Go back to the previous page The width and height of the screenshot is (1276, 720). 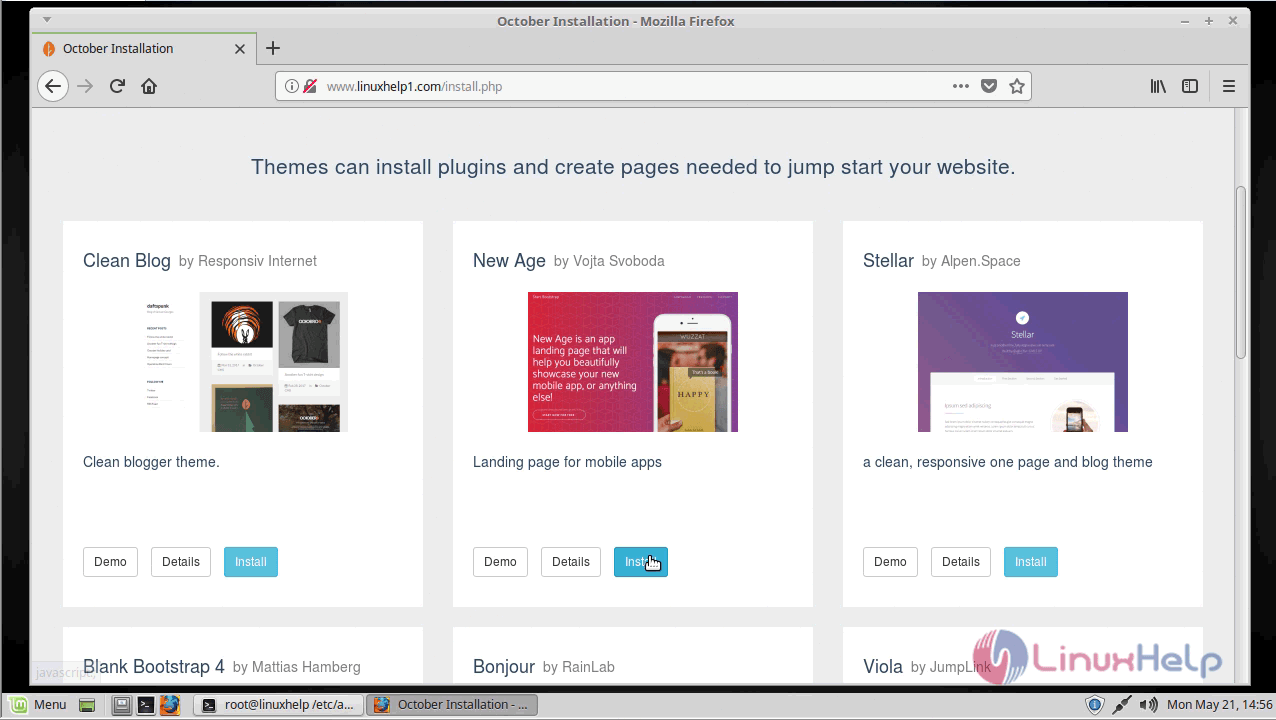53,86
